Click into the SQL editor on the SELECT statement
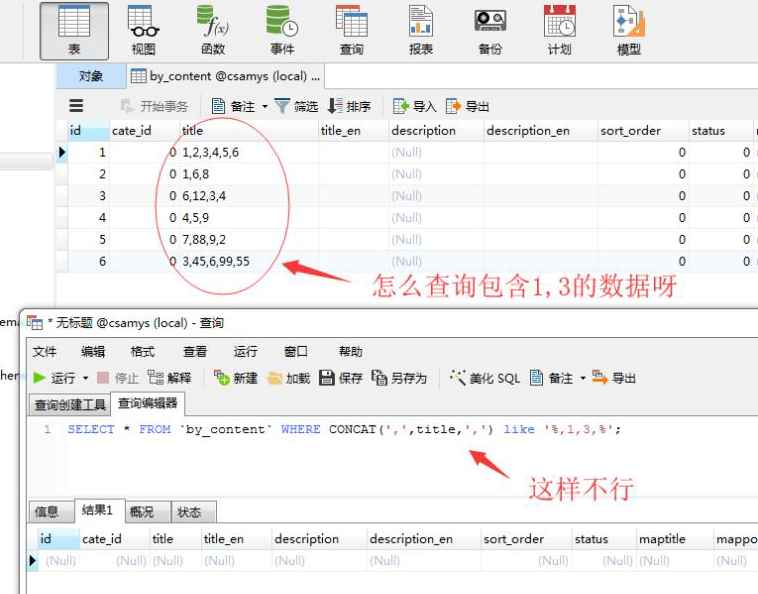 click(x=343, y=429)
